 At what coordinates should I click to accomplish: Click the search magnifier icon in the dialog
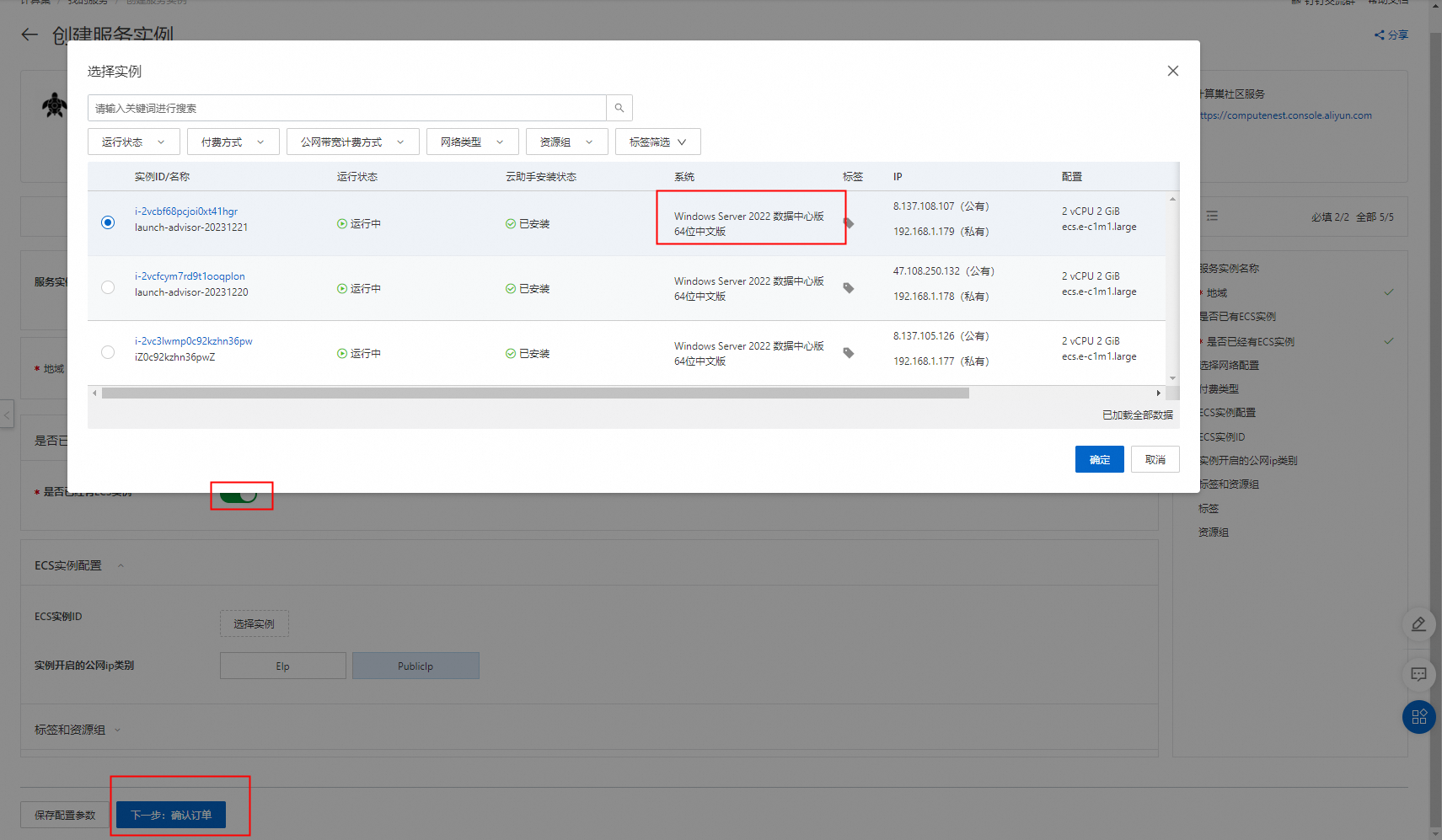pos(619,108)
